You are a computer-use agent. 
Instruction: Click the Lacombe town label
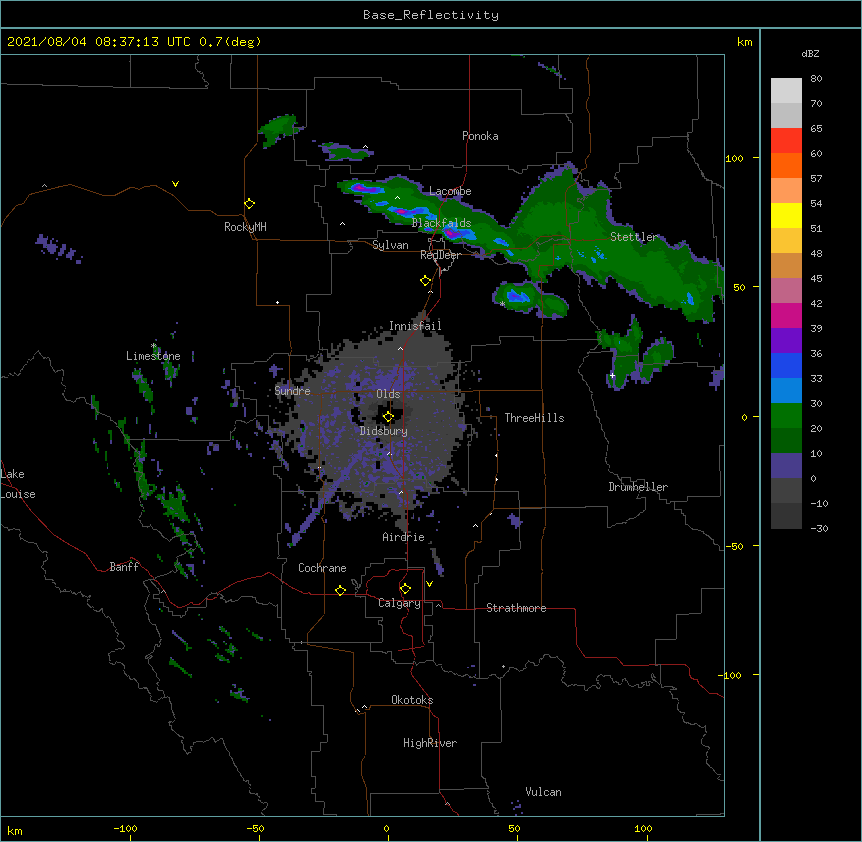[x=450, y=191]
